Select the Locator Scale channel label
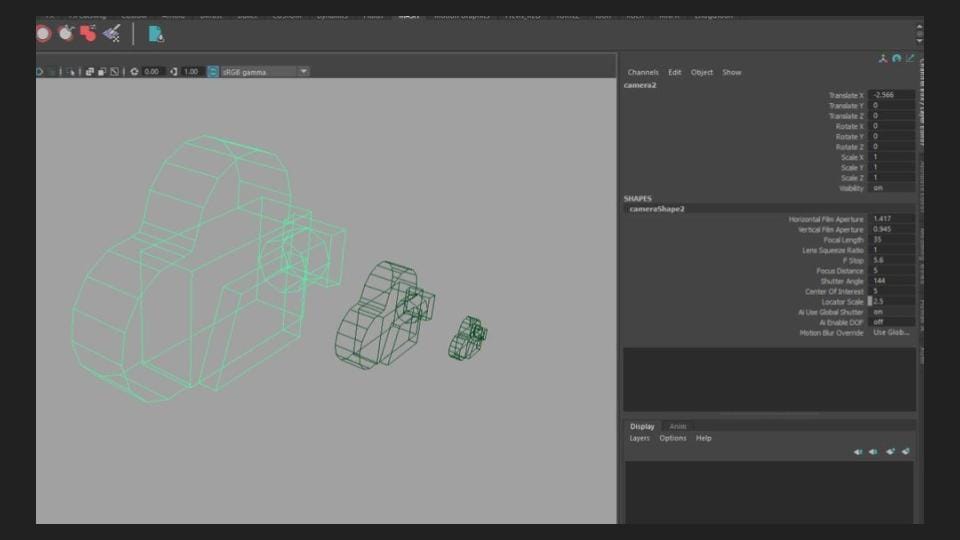The width and height of the screenshot is (960, 540). pyautogui.click(x=842, y=302)
